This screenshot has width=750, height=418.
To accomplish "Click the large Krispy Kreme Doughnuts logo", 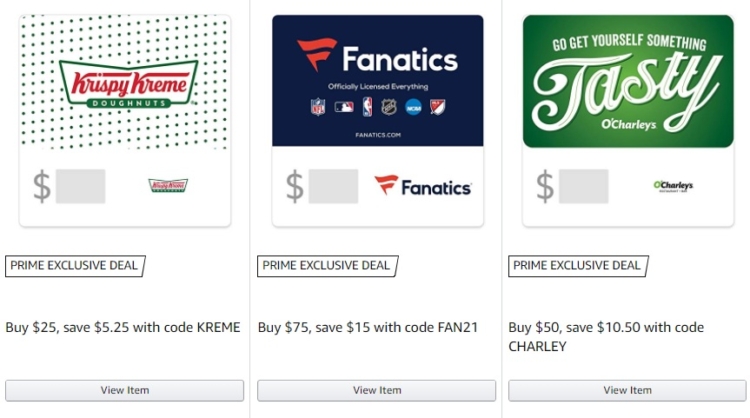I will coord(128,83).
